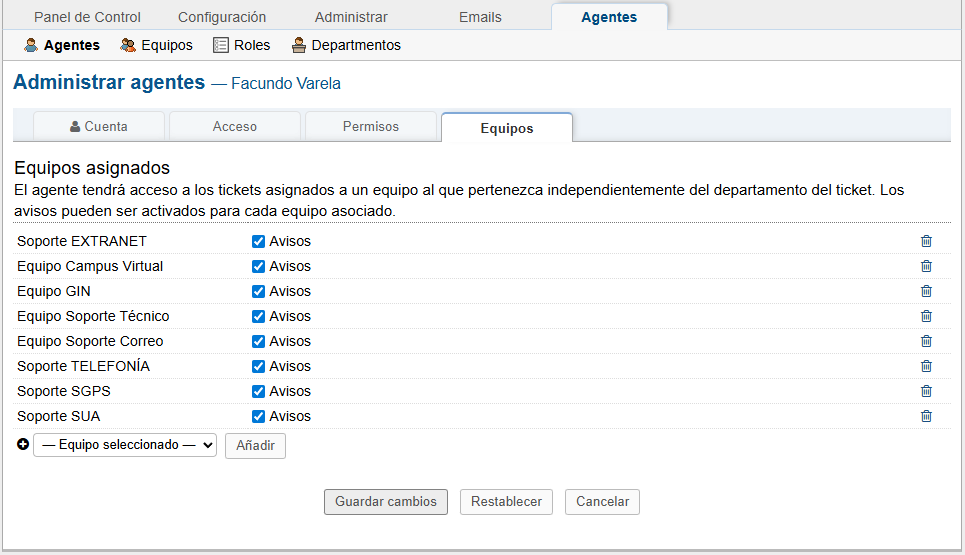The height and width of the screenshot is (555, 965).
Task: Click the Añadir button
Action: [x=255, y=446]
